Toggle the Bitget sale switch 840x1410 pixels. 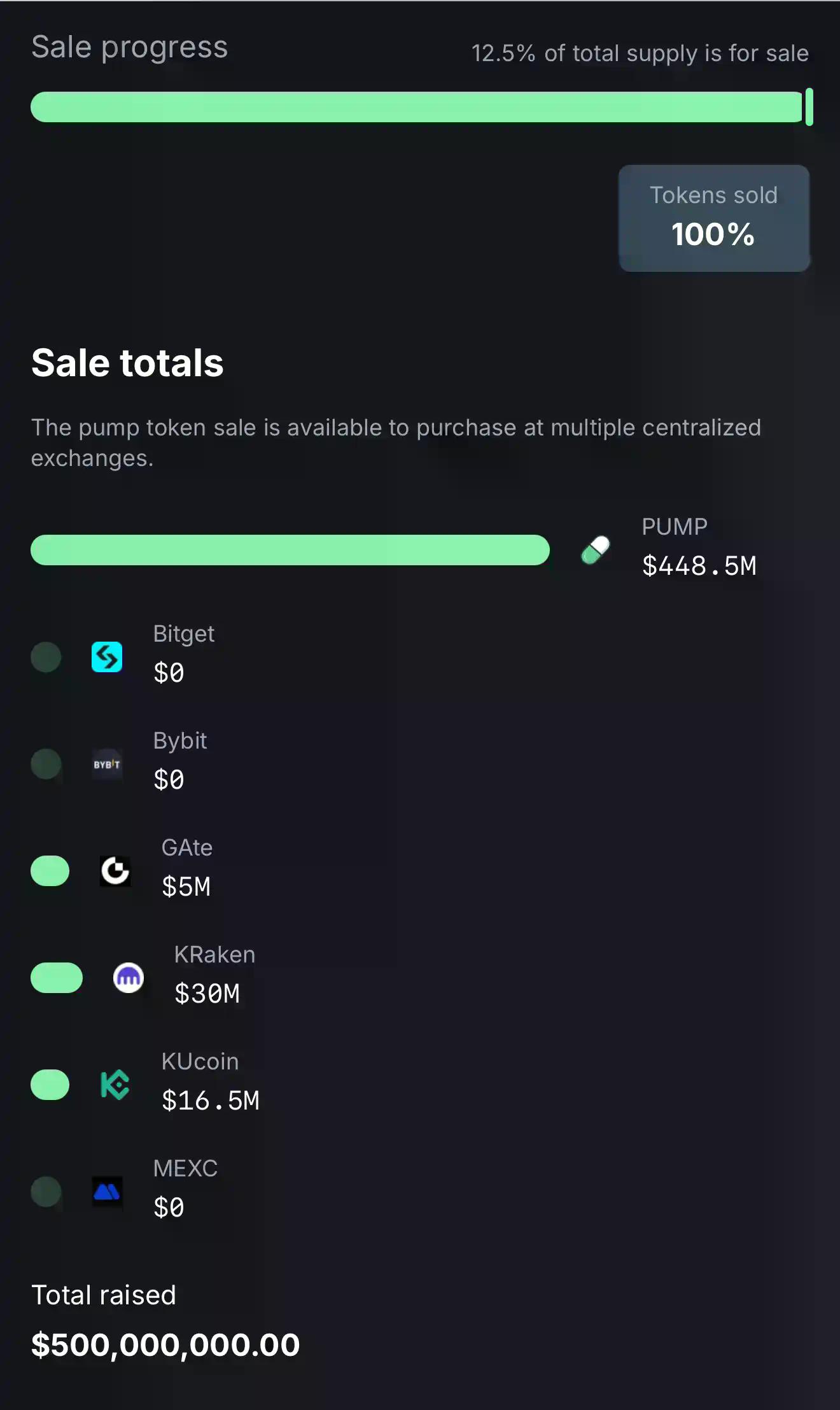[47, 658]
